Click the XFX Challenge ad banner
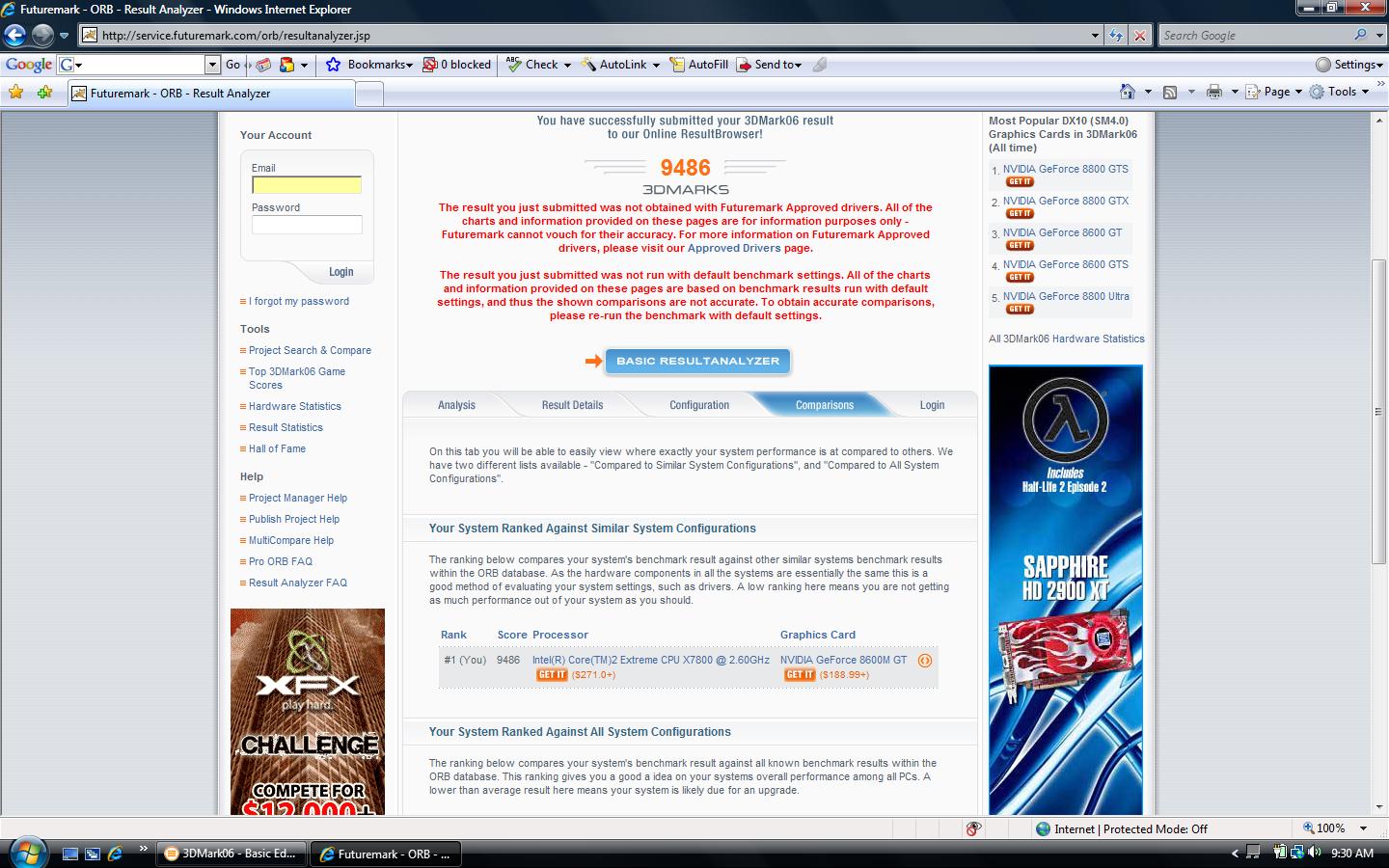The width and height of the screenshot is (1389, 868). point(308,712)
